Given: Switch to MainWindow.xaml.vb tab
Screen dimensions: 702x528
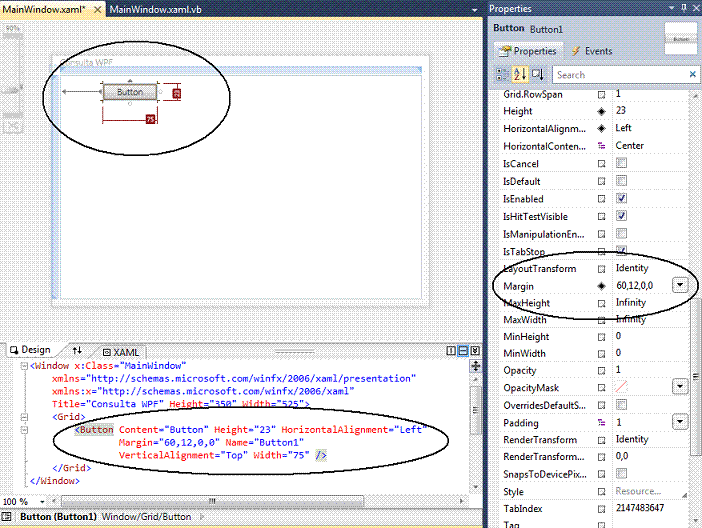Looking at the screenshot, I should (155, 9).
